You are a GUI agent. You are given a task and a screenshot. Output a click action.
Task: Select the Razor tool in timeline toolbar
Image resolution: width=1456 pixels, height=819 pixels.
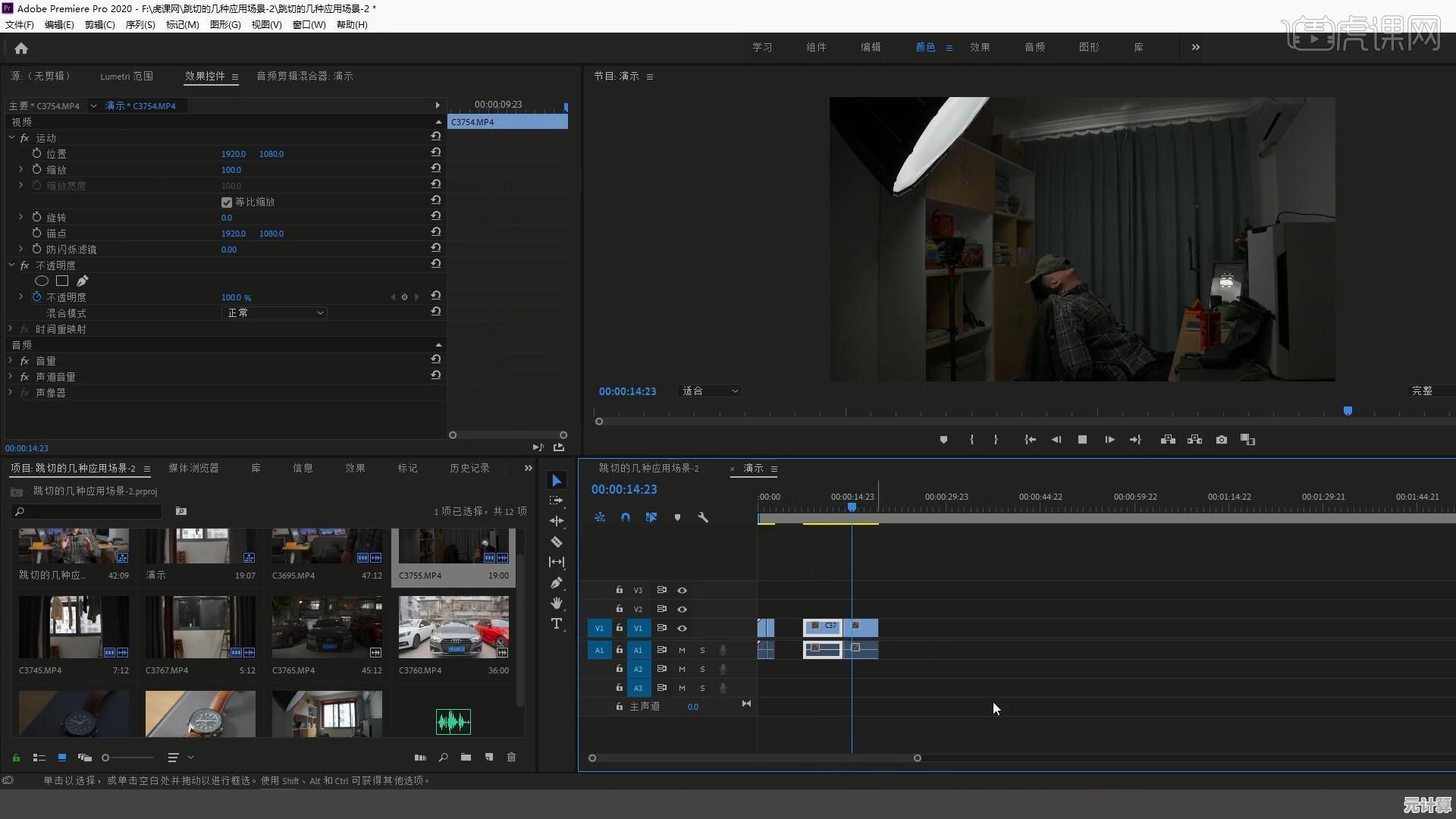[x=556, y=541]
